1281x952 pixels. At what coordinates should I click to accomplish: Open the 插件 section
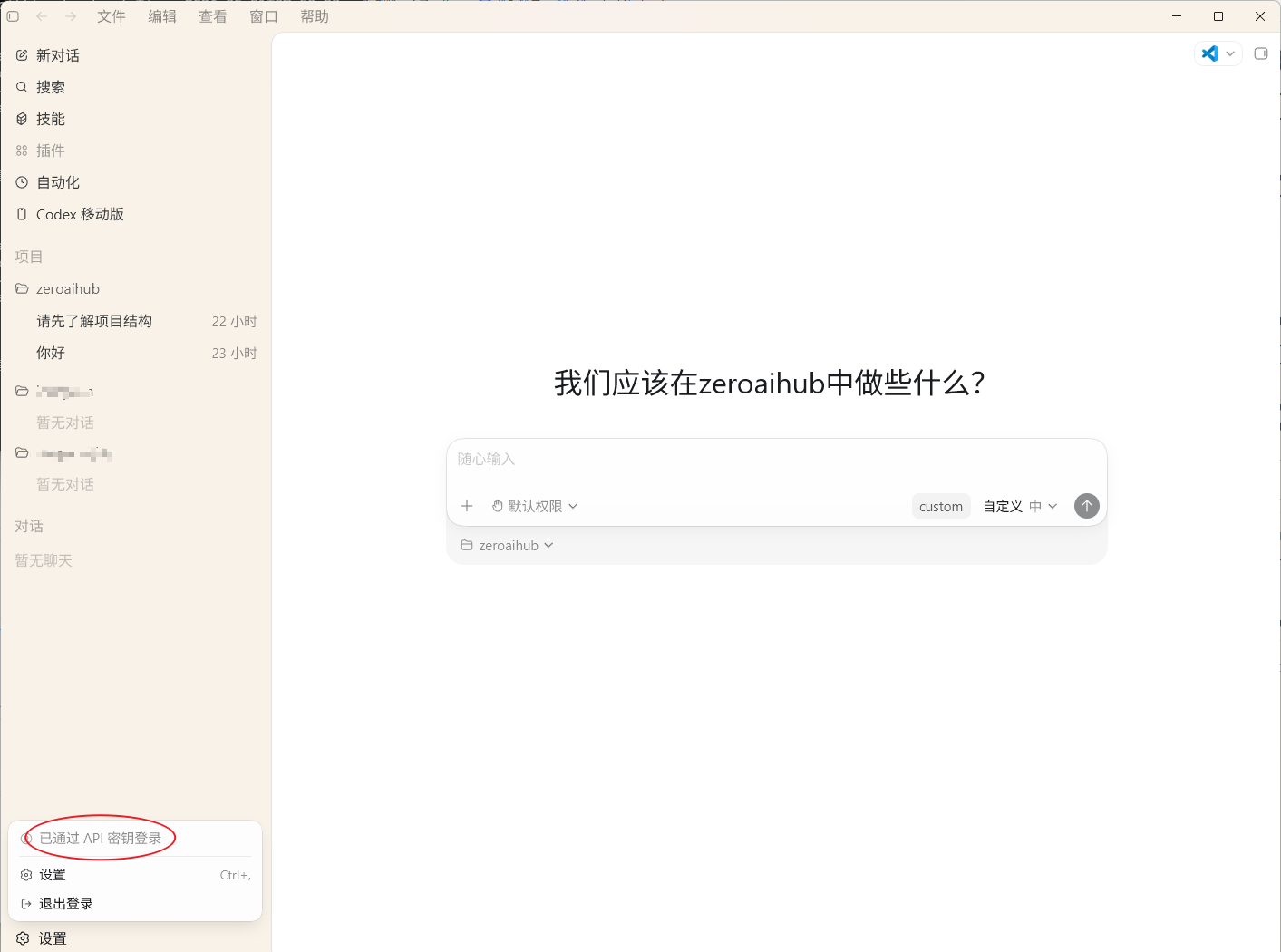point(136,151)
